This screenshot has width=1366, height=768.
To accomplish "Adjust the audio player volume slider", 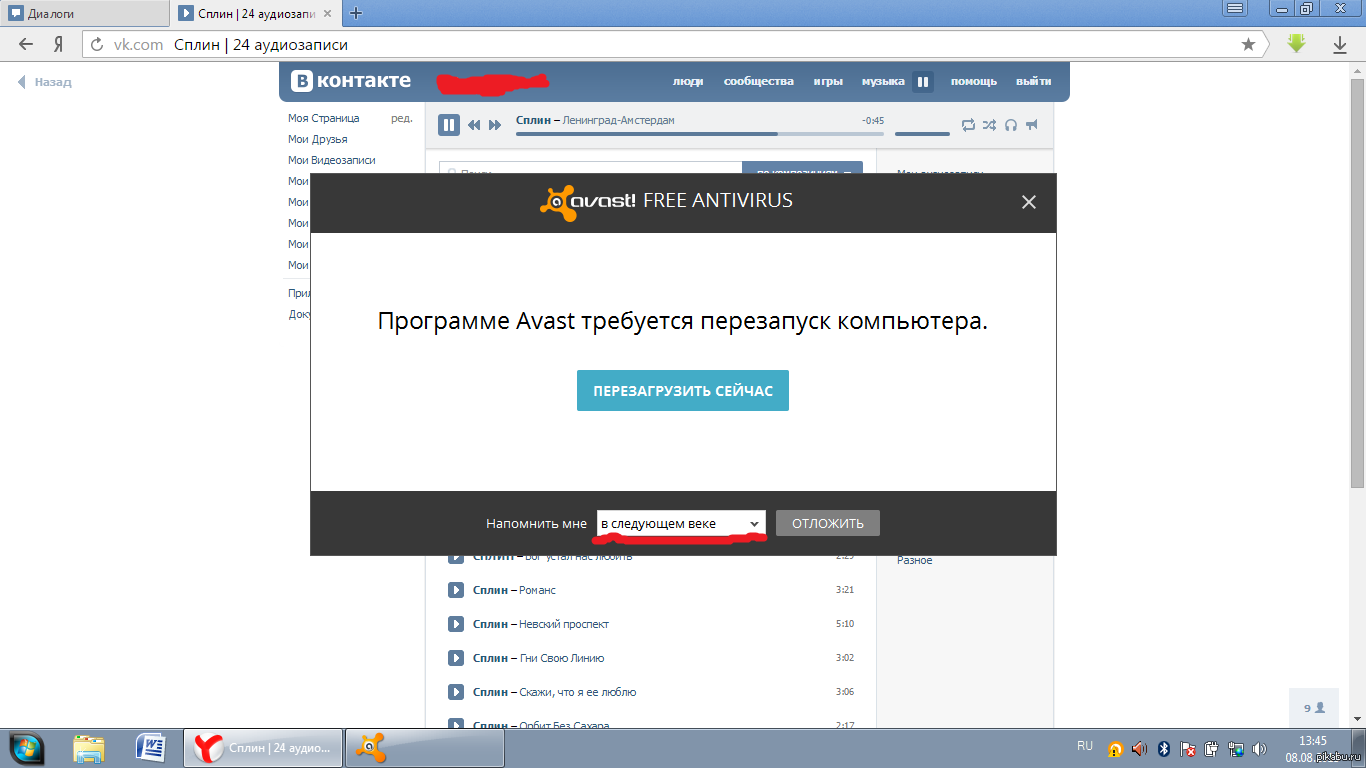I will (922, 133).
